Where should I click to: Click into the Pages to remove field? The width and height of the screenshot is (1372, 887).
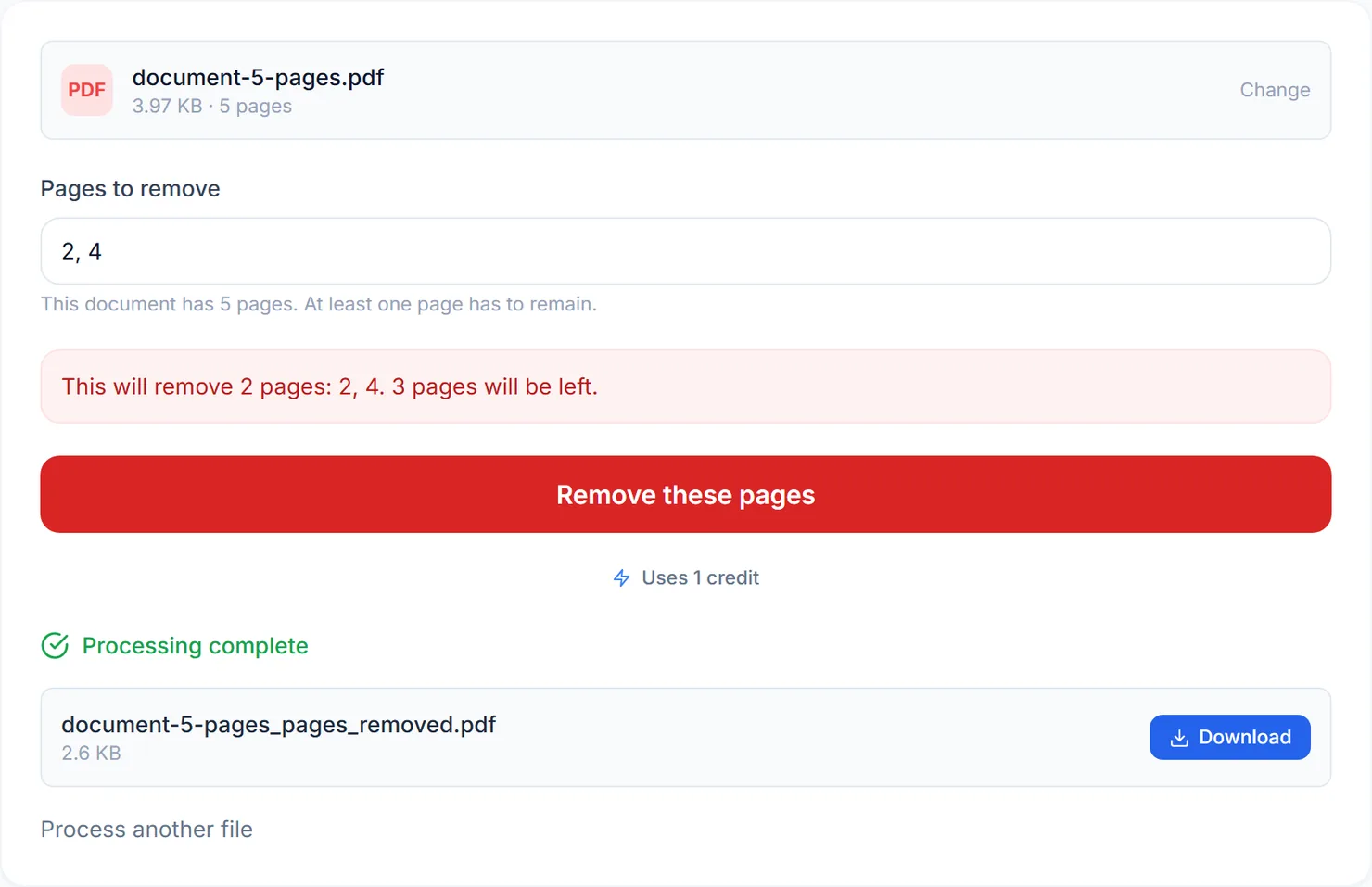[686, 251]
